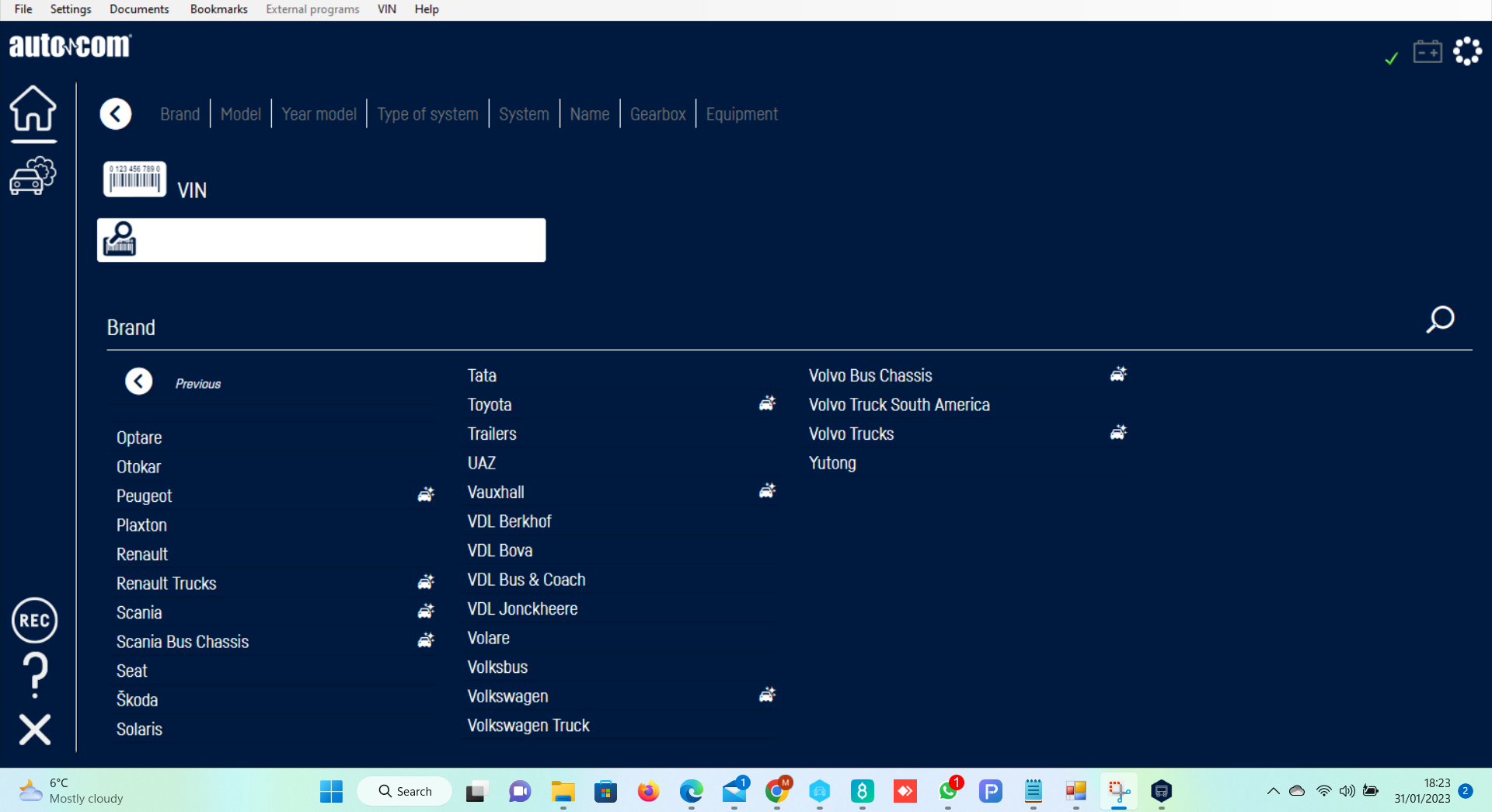Open the Help menu
The width and height of the screenshot is (1492, 812).
tap(427, 9)
